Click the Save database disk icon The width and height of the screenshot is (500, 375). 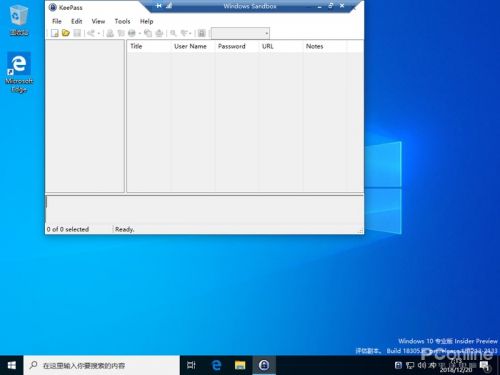tap(77, 33)
